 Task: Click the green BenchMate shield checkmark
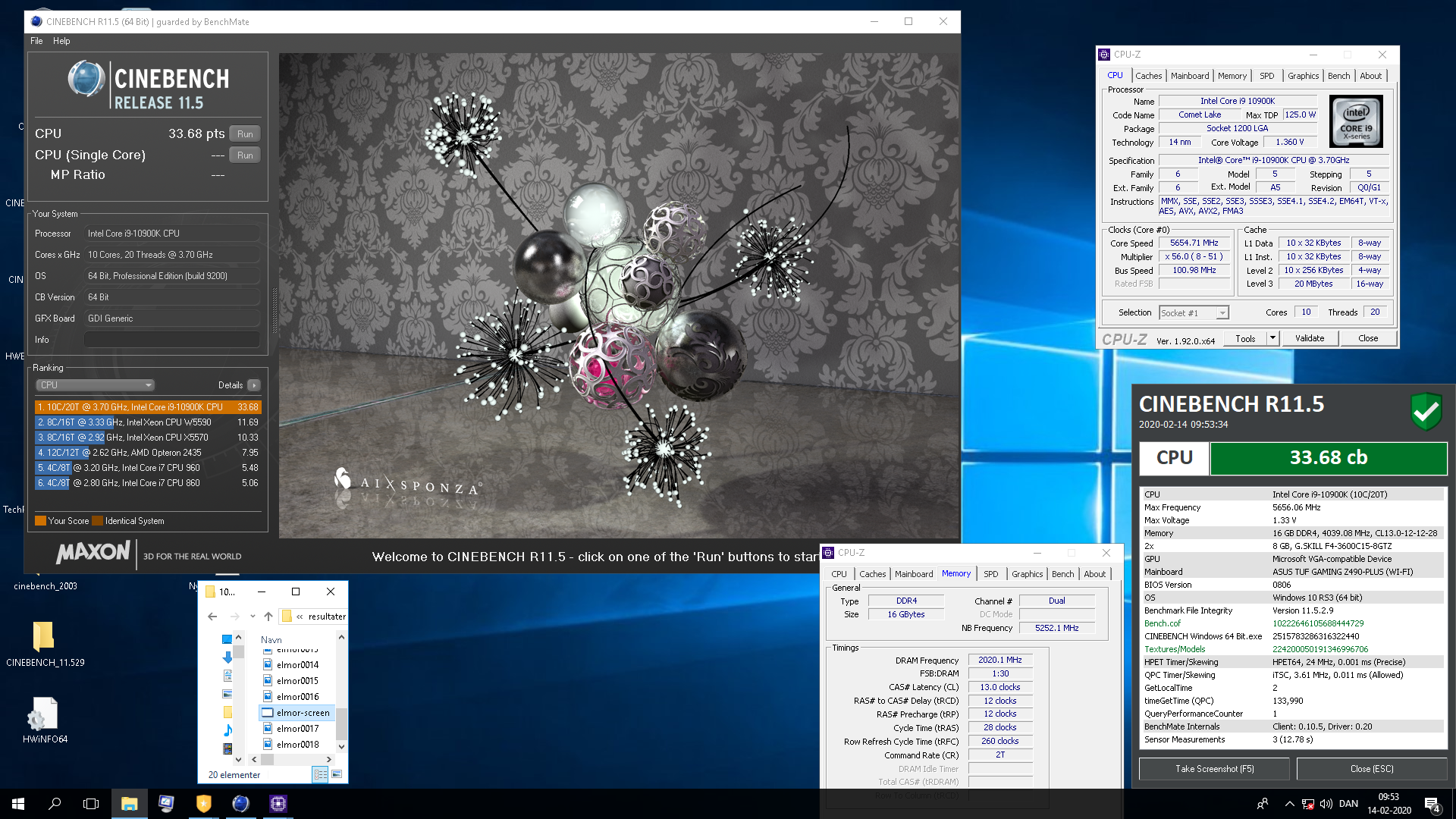pyautogui.click(x=1426, y=412)
